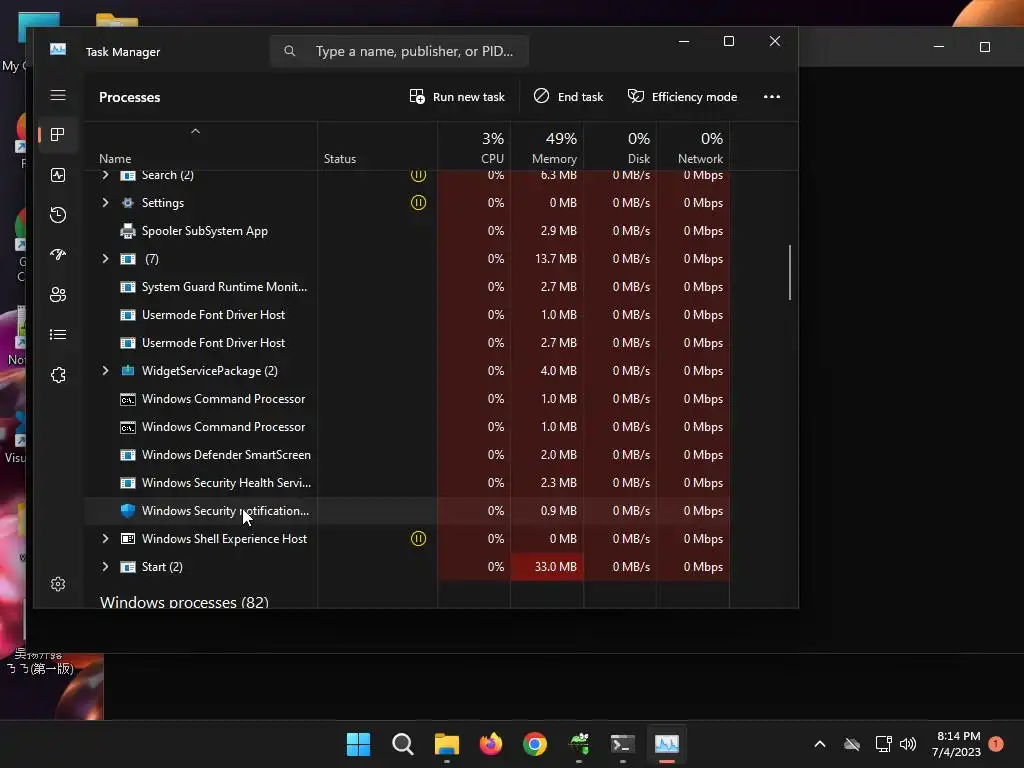Open the Details list sidebar icon
The width and height of the screenshot is (1024, 768).
(x=57, y=334)
